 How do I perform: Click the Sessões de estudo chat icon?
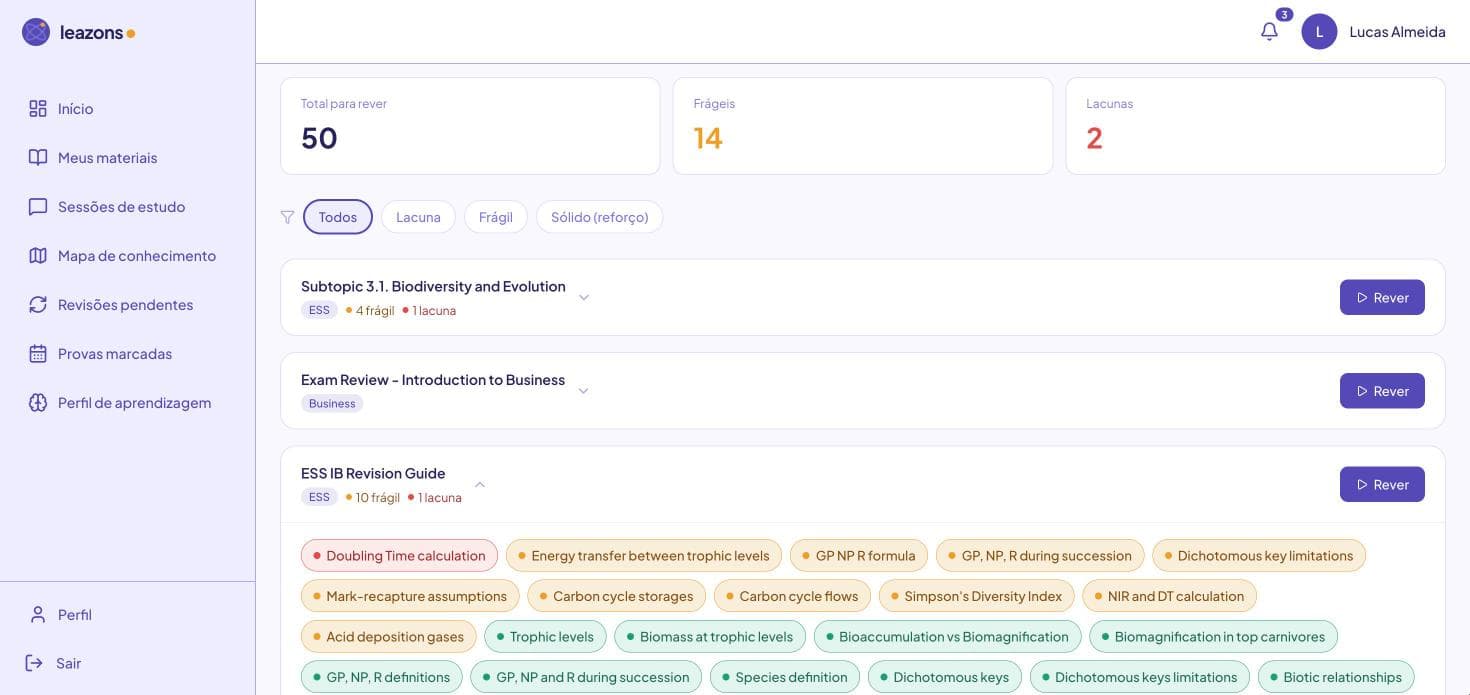coord(38,207)
